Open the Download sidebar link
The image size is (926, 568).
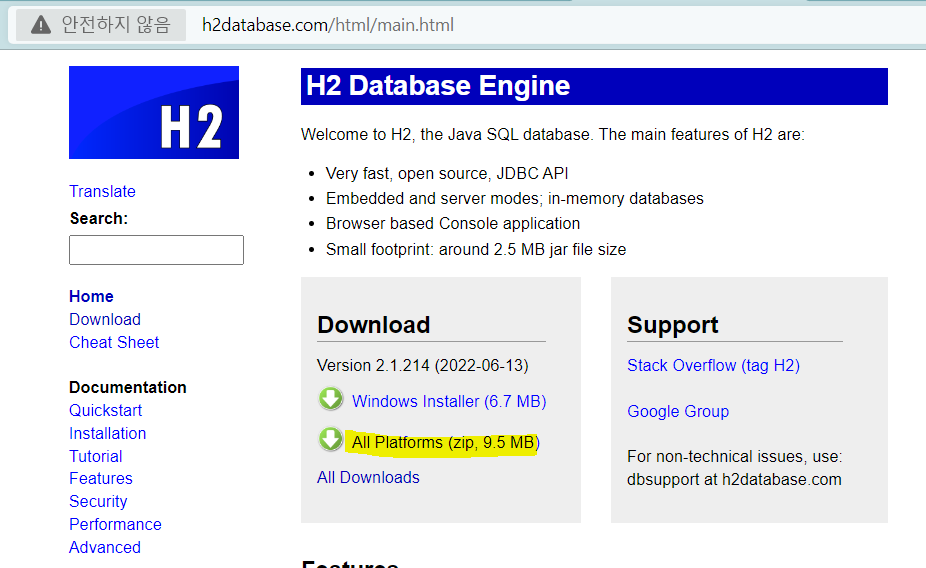pyautogui.click(x=105, y=319)
